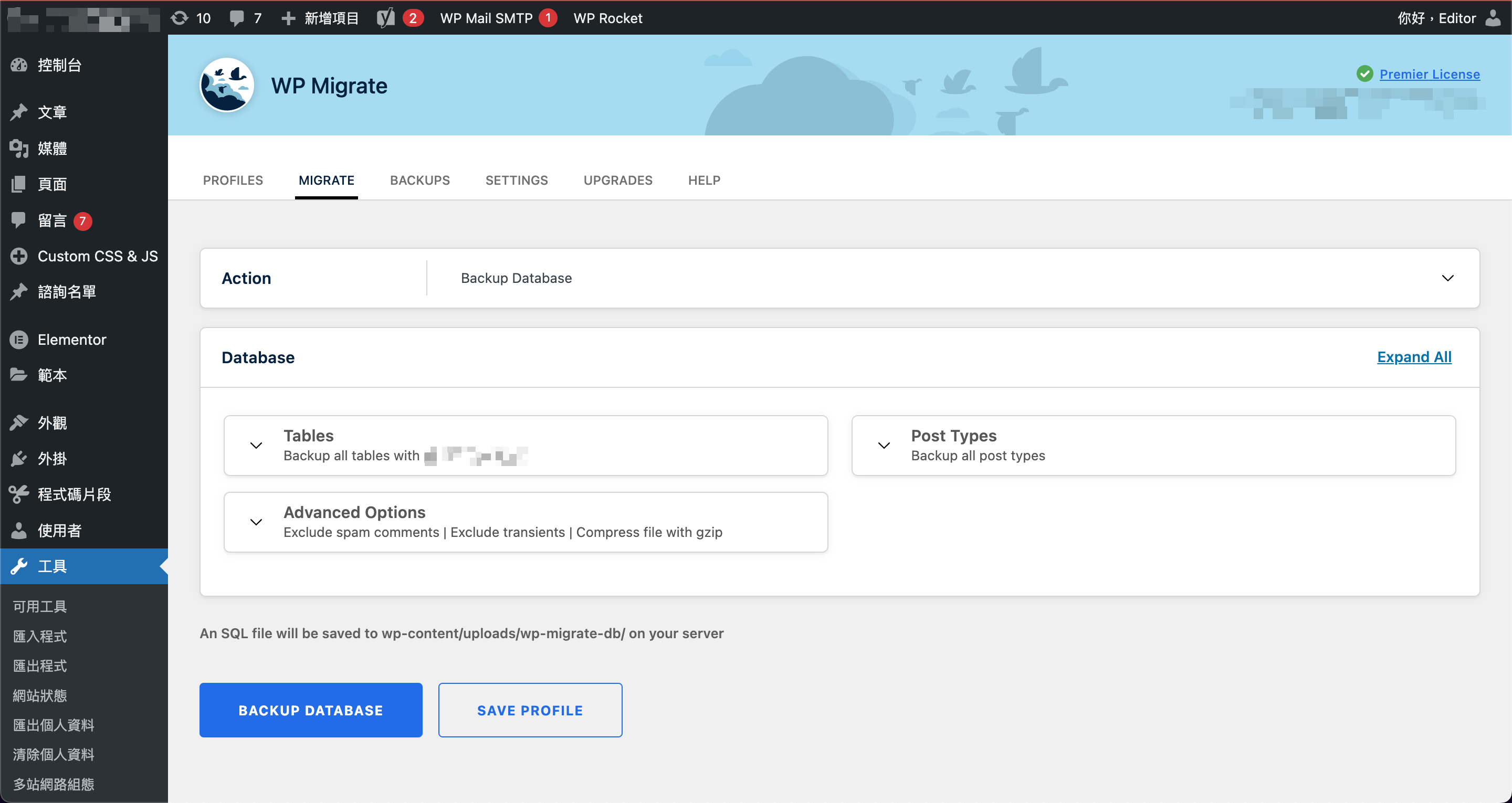The height and width of the screenshot is (803, 1512).
Task: Click the 範本 folder icon
Action: (x=19, y=375)
